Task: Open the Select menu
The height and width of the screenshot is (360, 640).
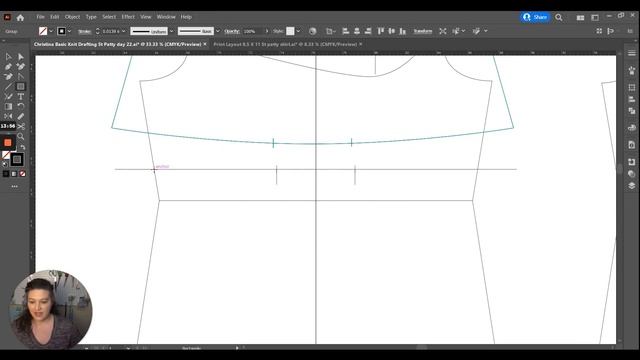Action: tap(109, 17)
